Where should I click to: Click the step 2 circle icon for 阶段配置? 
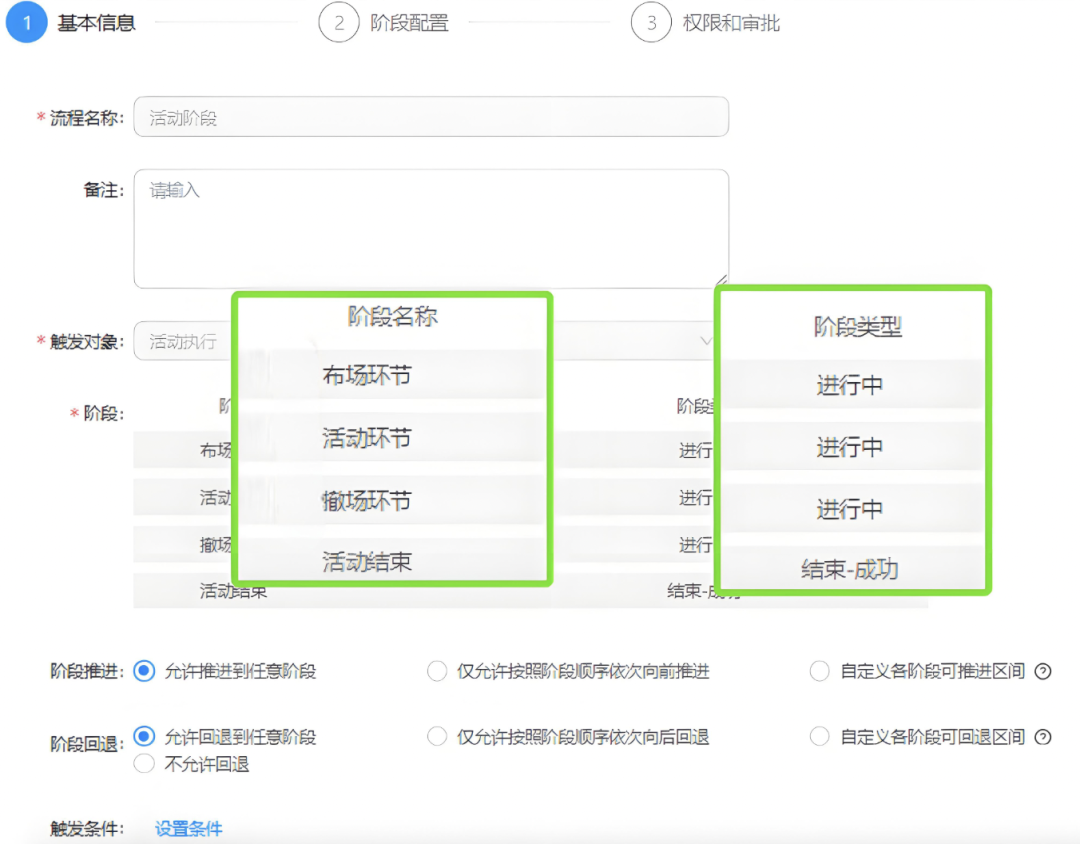[x=340, y=22]
